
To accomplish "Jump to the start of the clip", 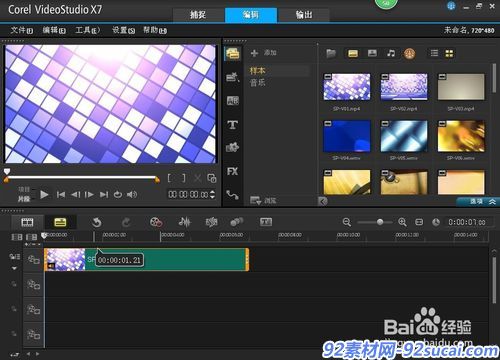I will (x=61, y=194).
